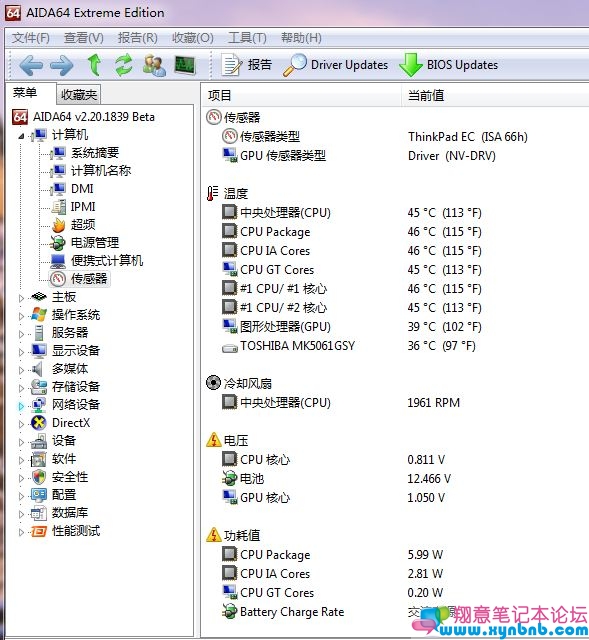Generate a 报告 report from toolbar

247,65
